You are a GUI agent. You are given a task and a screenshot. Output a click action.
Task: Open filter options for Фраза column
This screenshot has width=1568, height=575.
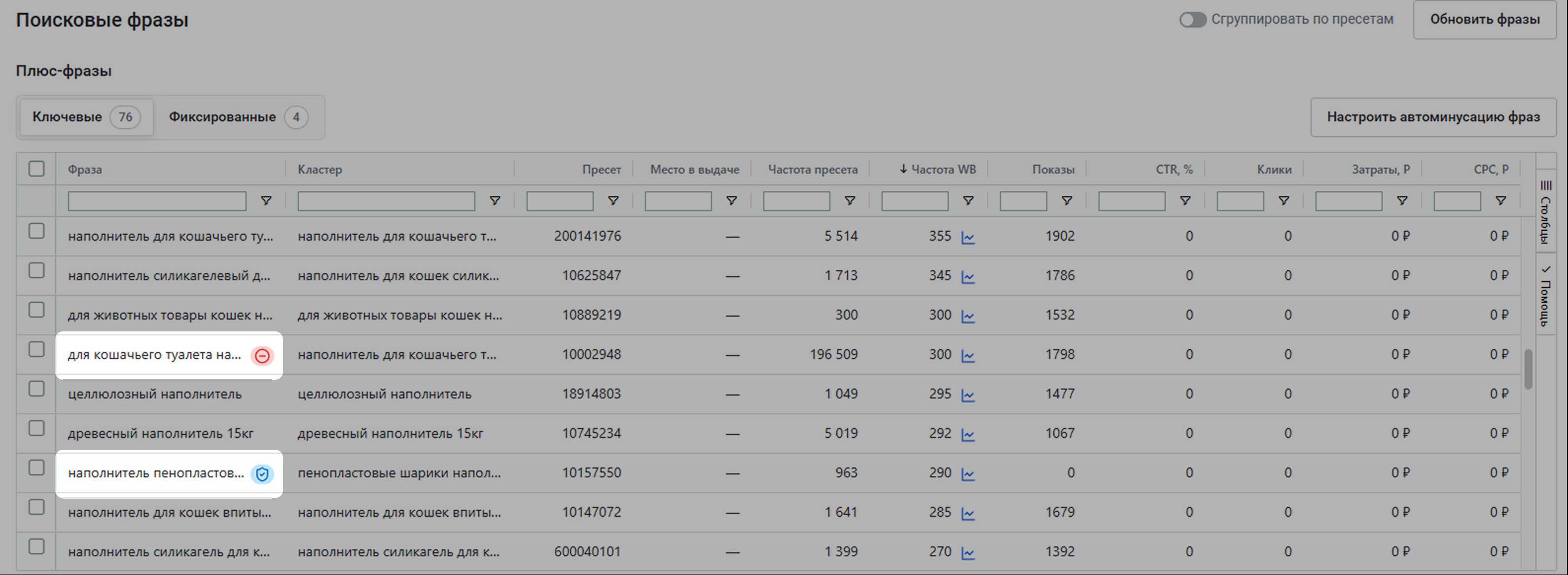(x=266, y=201)
